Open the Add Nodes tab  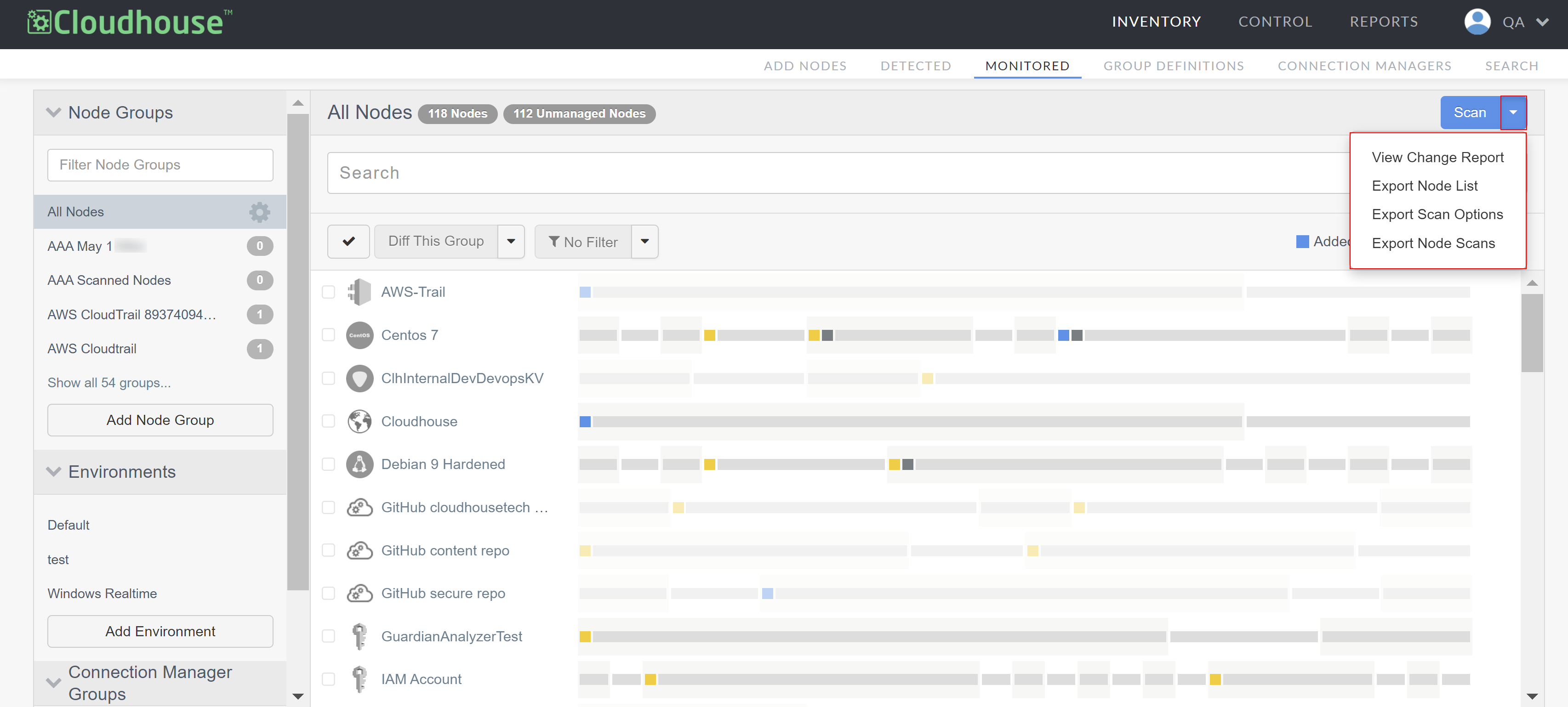(805, 66)
